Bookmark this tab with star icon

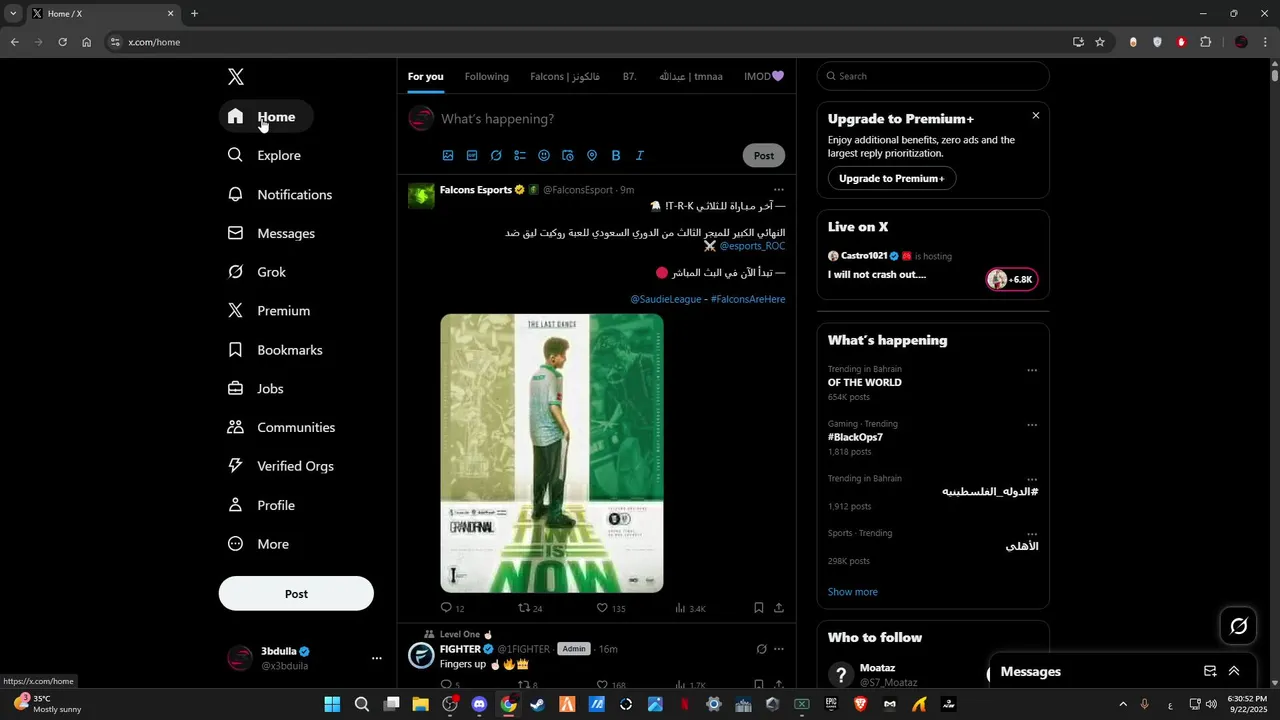click(1100, 42)
